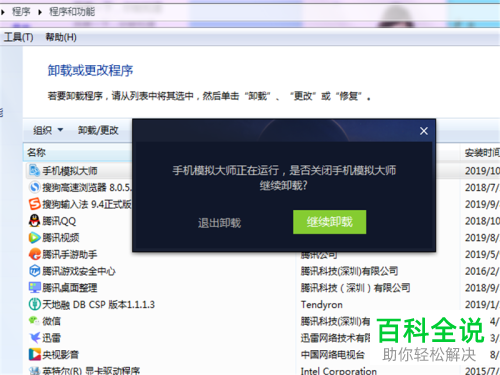Image resolution: width=500 pixels, height=375 pixels.
Task: Click publisher Intel Corporation cell
Action: (x=339, y=371)
